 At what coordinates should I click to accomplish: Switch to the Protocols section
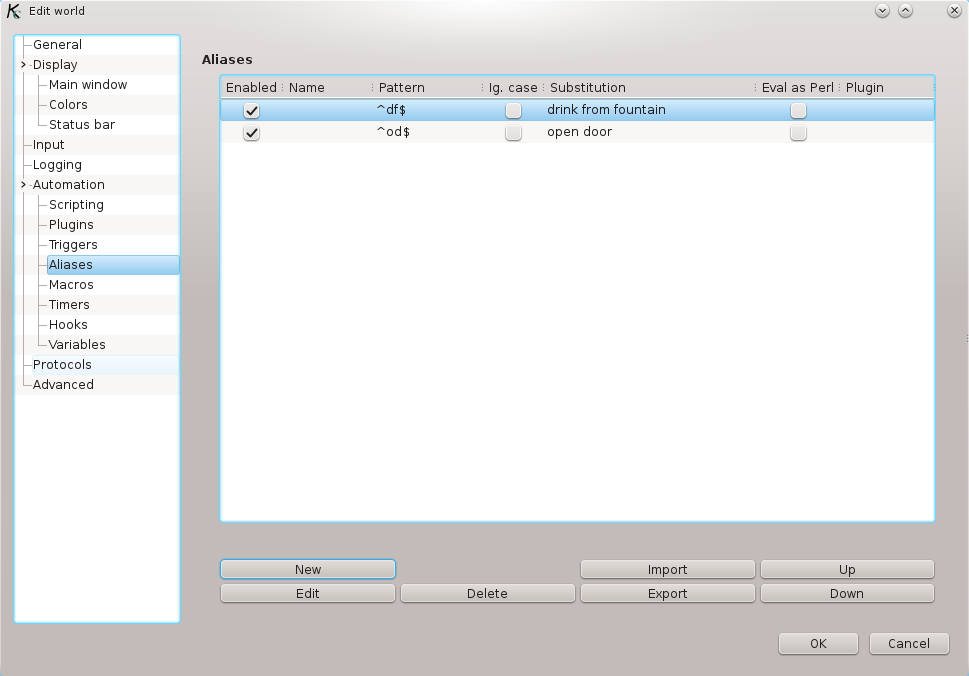[61, 364]
